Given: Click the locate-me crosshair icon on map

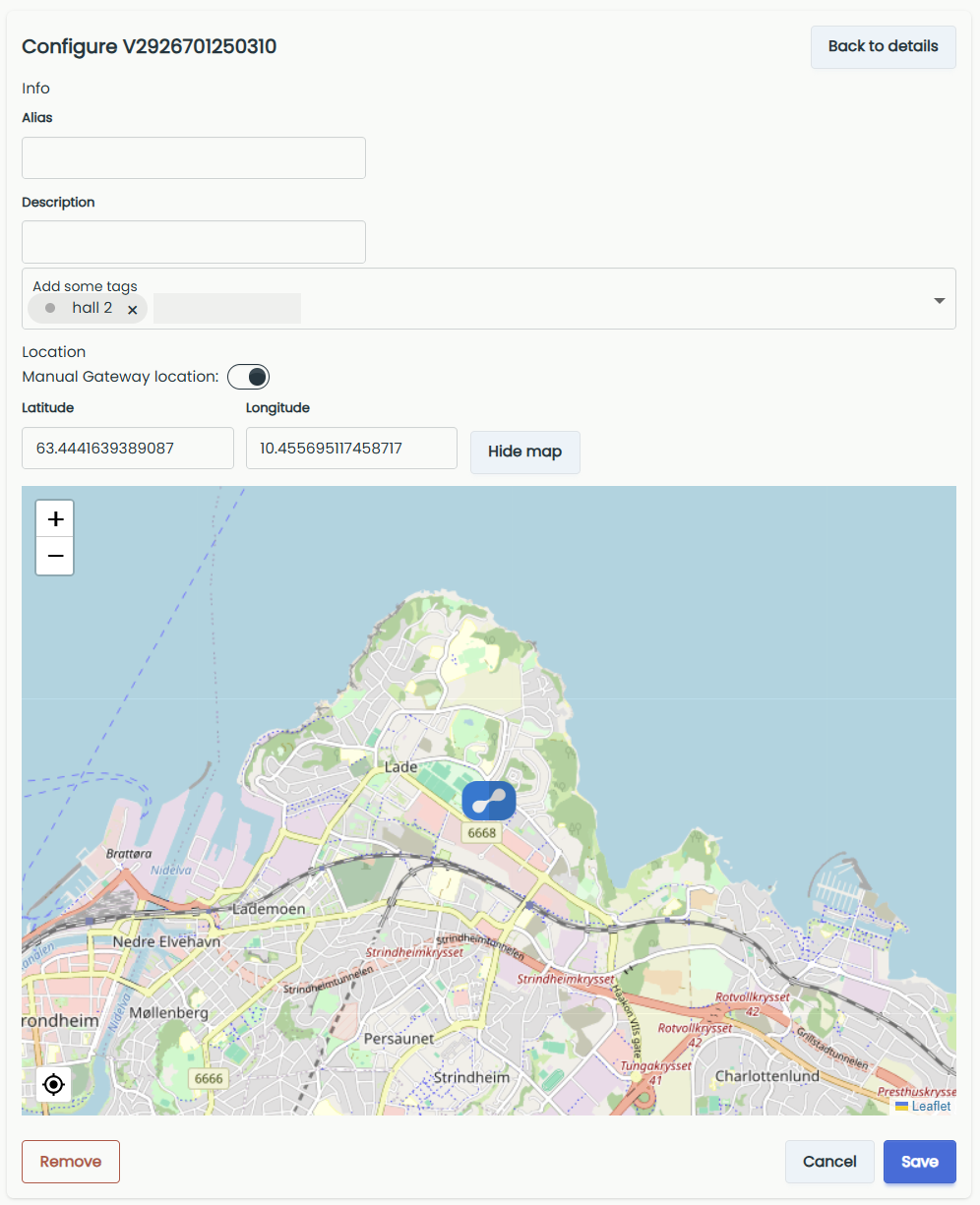Looking at the screenshot, I should click(x=54, y=1084).
